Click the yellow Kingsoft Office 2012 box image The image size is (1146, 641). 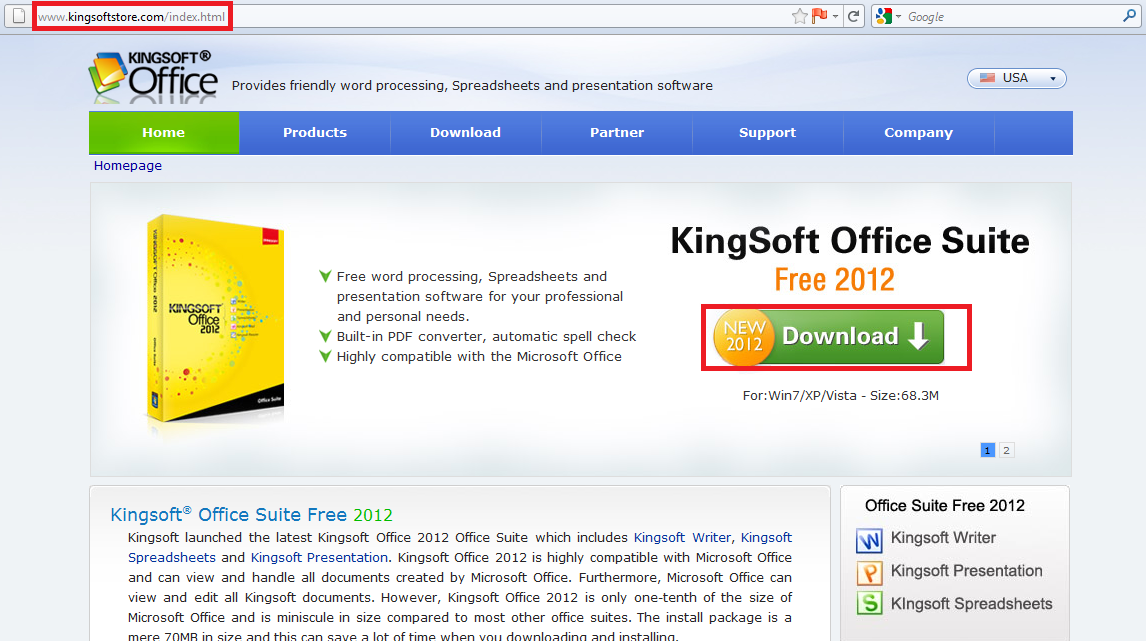click(x=215, y=319)
